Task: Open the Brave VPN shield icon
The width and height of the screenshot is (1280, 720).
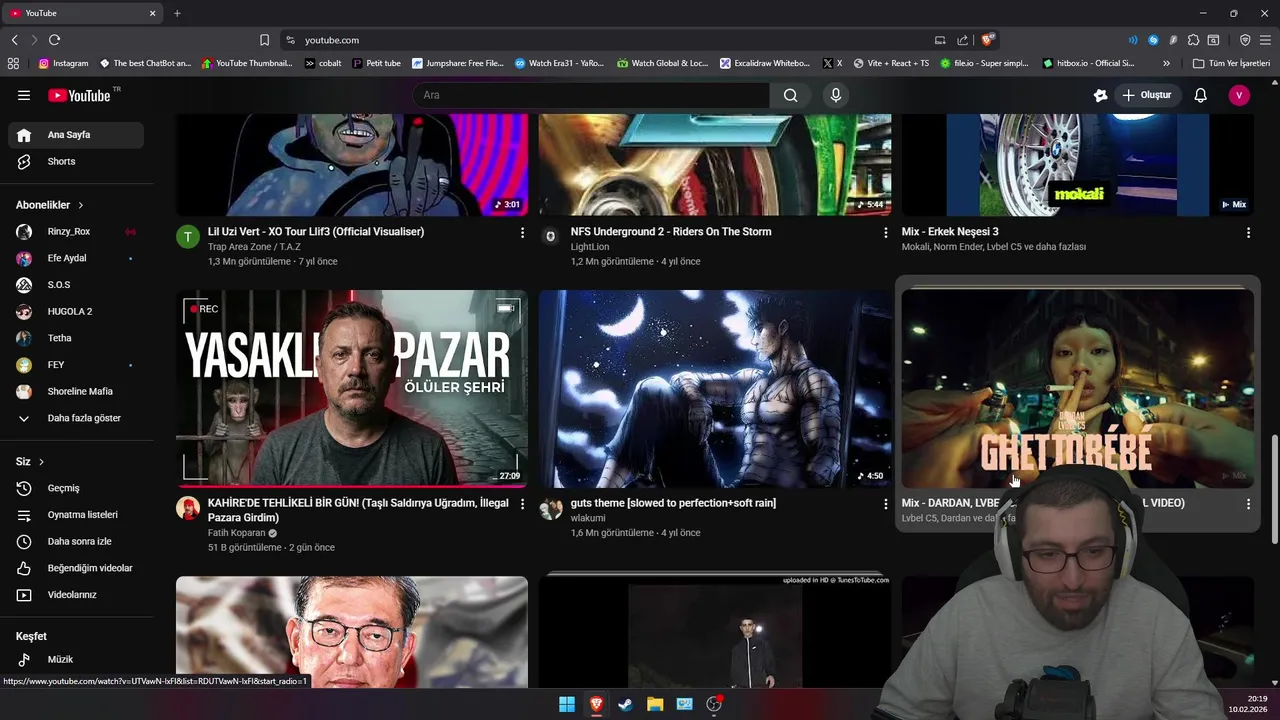Action: (1245, 40)
